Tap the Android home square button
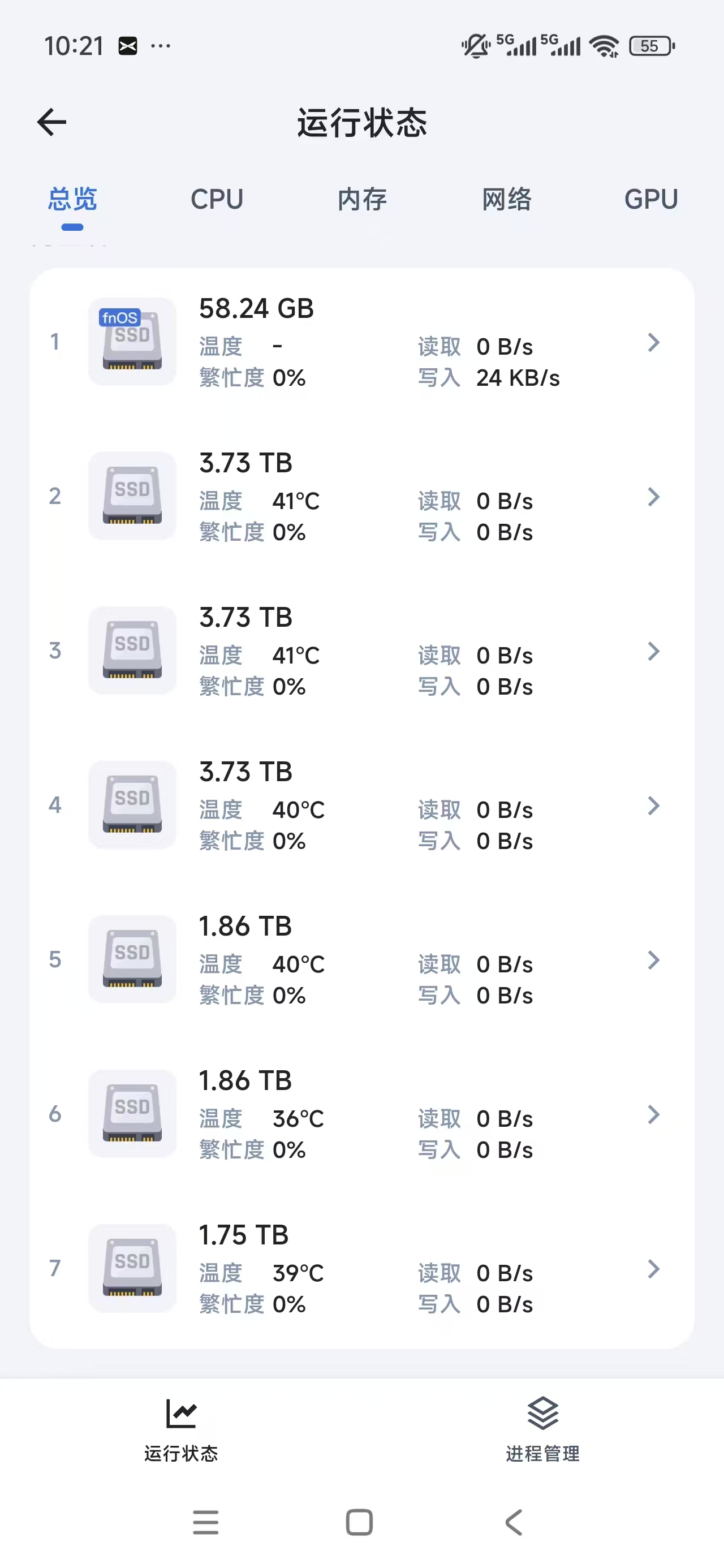This screenshot has width=724, height=1568. [359, 1522]
